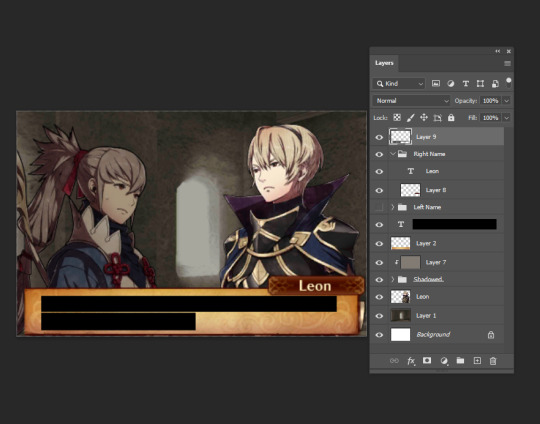The height and width of the screenshot is (424, 540).
Task: Click the Fill 100% field
Action: click(x=490, y=118)
